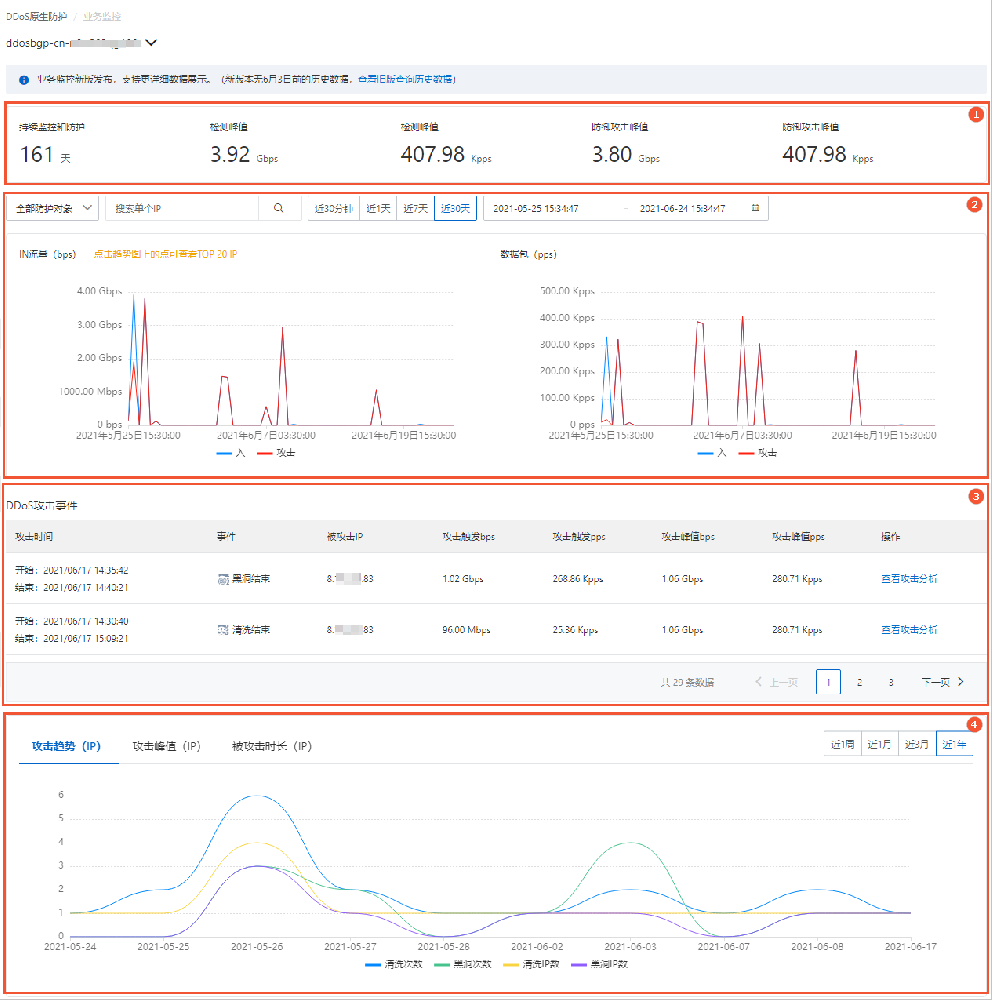This screenshot has height=1000, width=992.
Task: Switch to 攻击峰值 (IP) tab
Action: (166, 746)
